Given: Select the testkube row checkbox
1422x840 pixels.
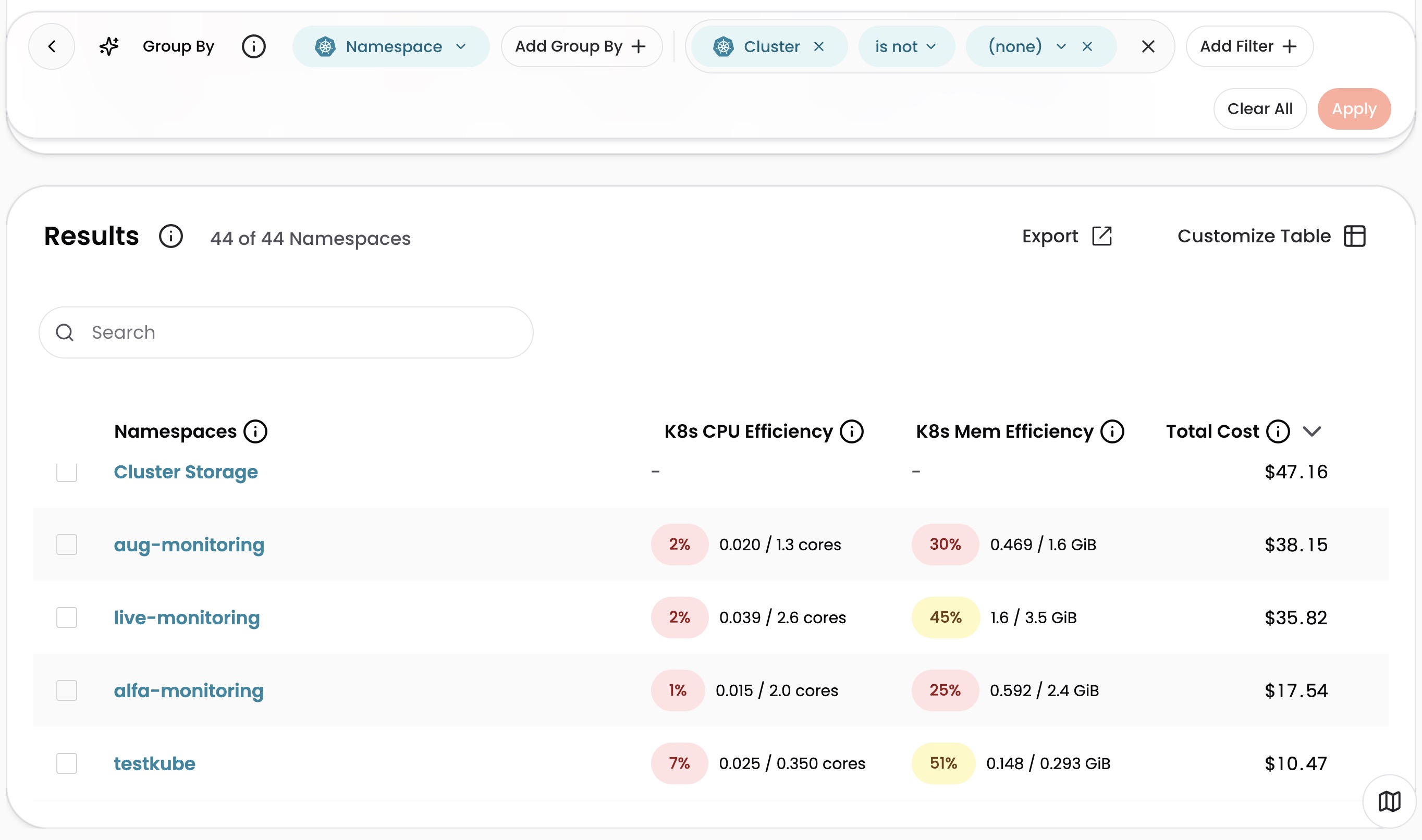Looking at the screenshot, I should (x=67, y=763).
